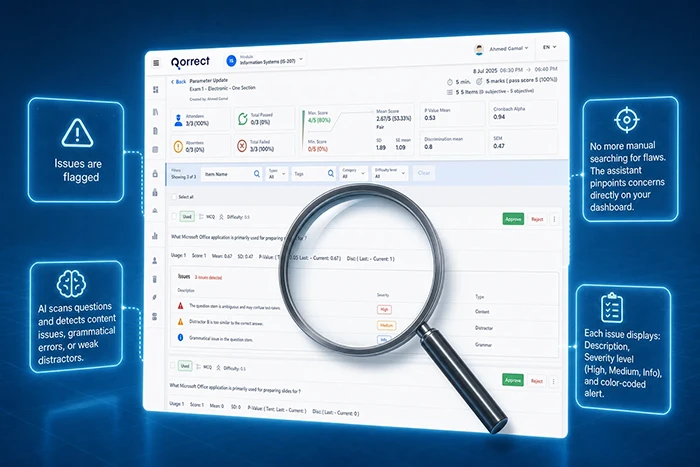
Task: Click the red triangle High severity warning icon
Action: pos(180,306)
